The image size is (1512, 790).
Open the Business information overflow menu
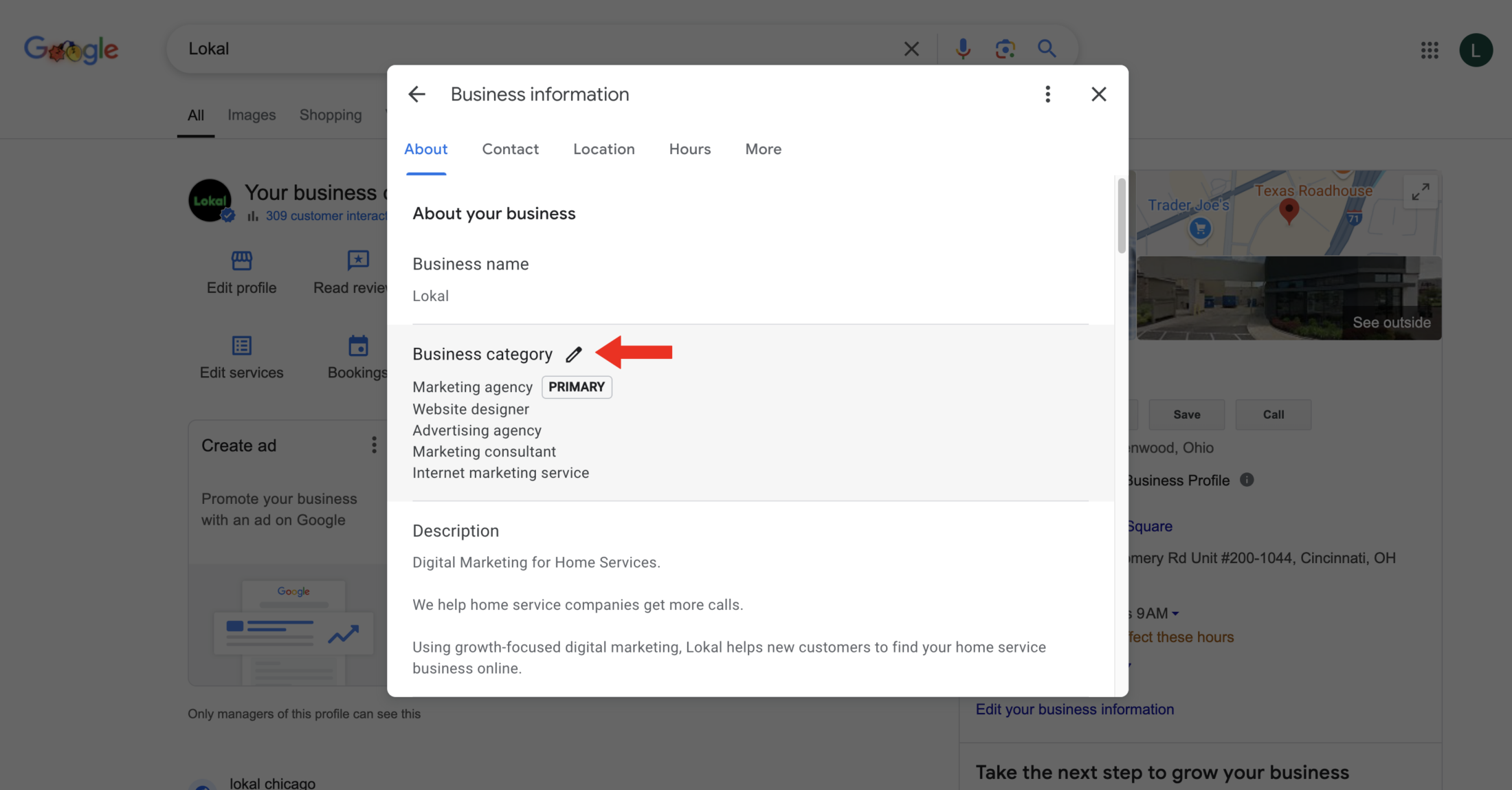tap(1047, 94)
